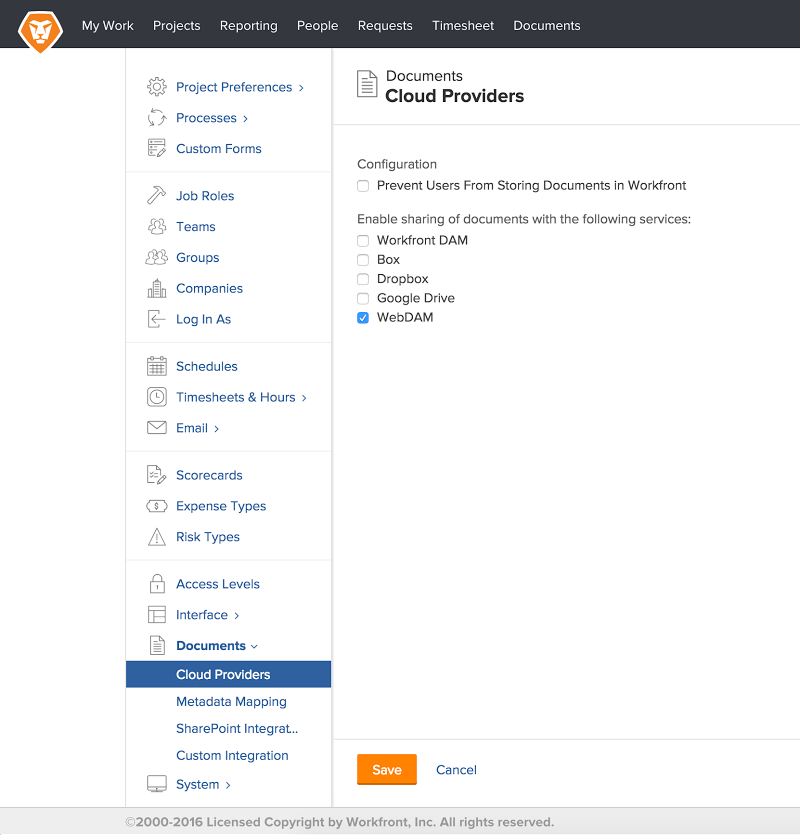Viewport: 800px width, 835px height.
Task: Click the Processes cycle icon
Action: 157,118
